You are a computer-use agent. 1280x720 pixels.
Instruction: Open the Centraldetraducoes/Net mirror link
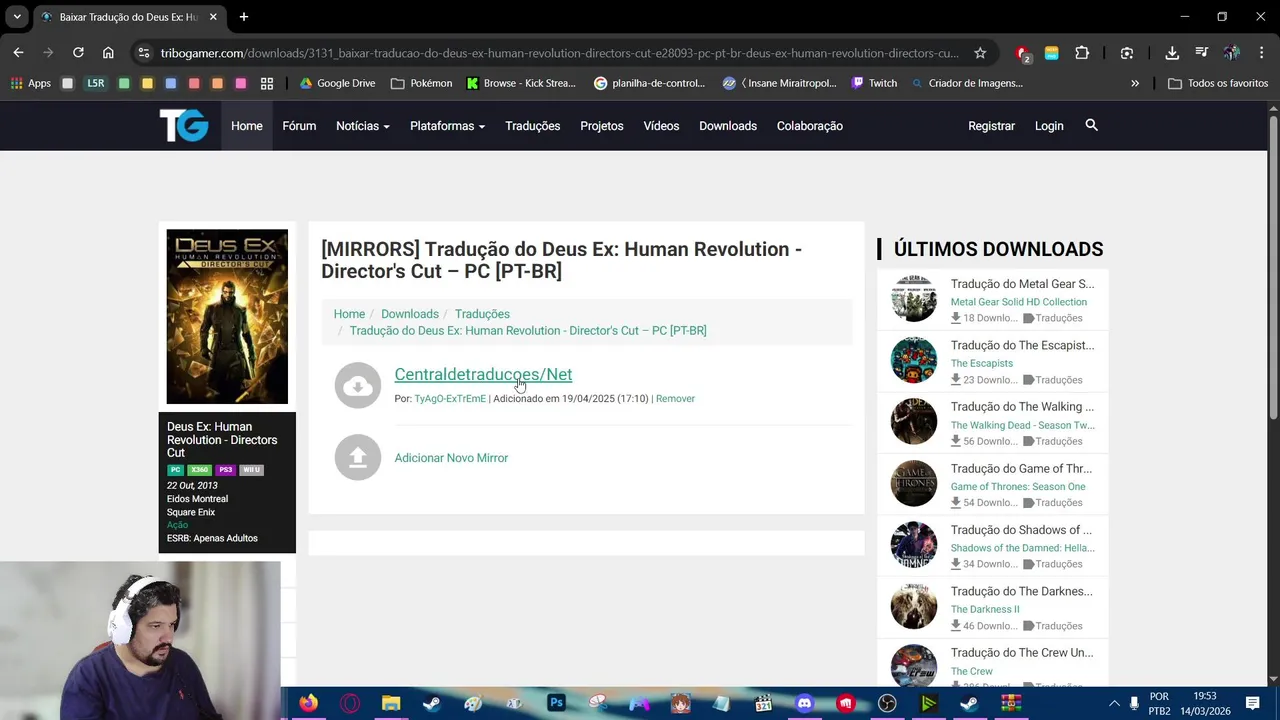click(x=483, y=374)
